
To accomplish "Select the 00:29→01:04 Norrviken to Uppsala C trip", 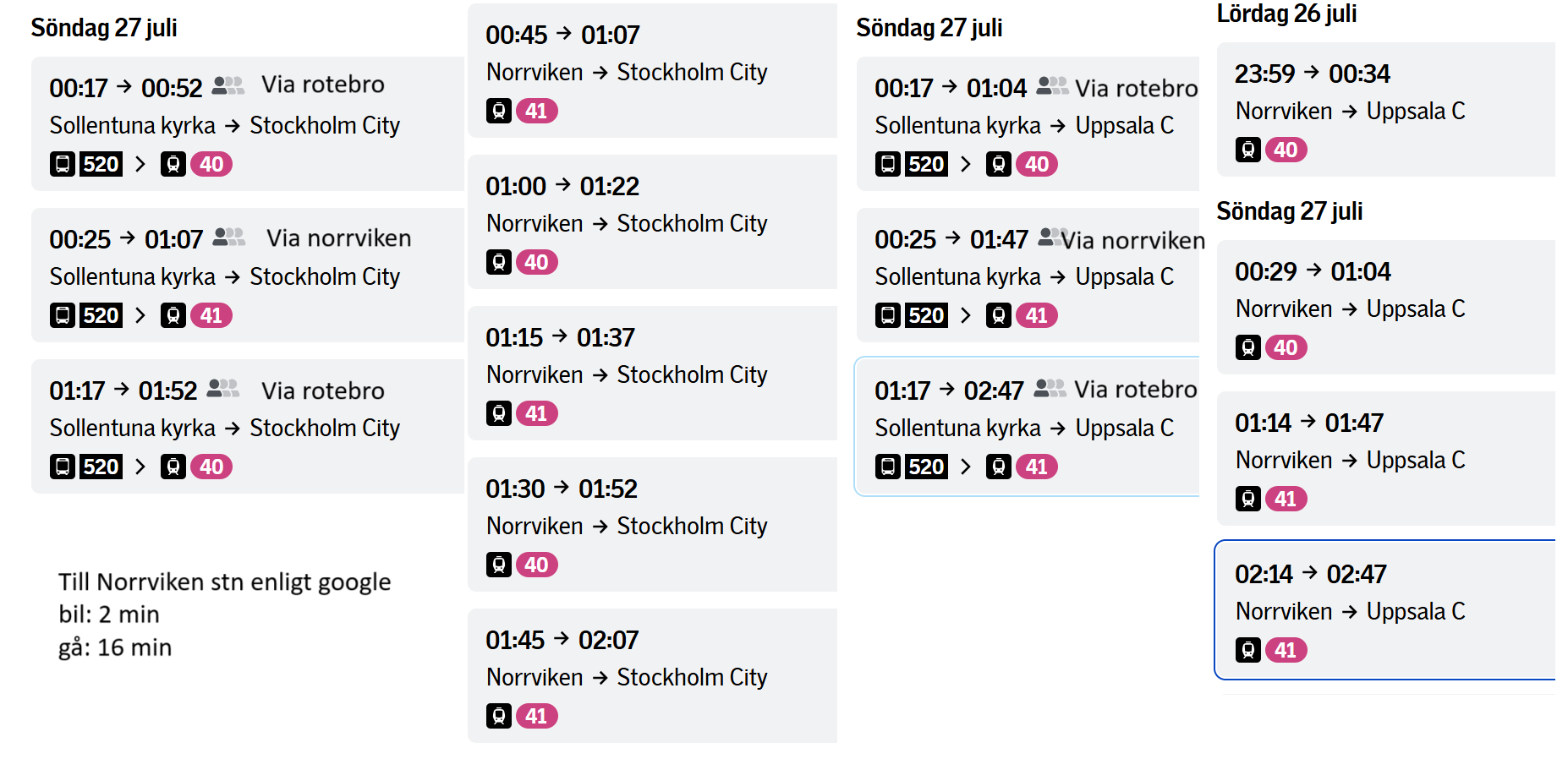I will [1386, 307].
